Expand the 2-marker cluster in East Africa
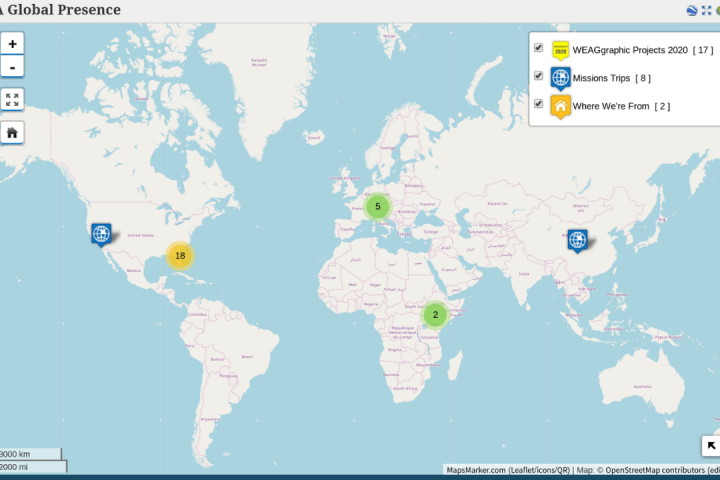 click(x=434, y=315)
